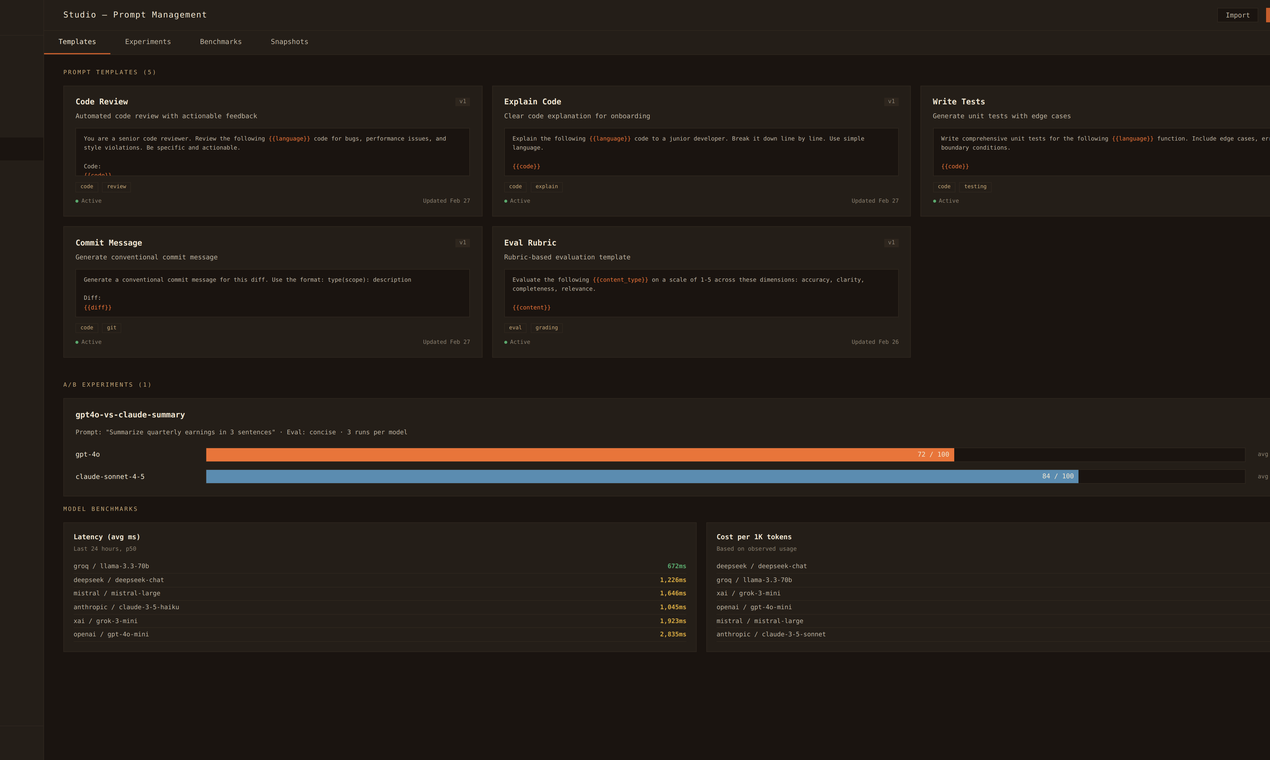This screenshot has height=760, width=1270.
Task: Open the Experiments tab
Action: (x=148, y=42)
